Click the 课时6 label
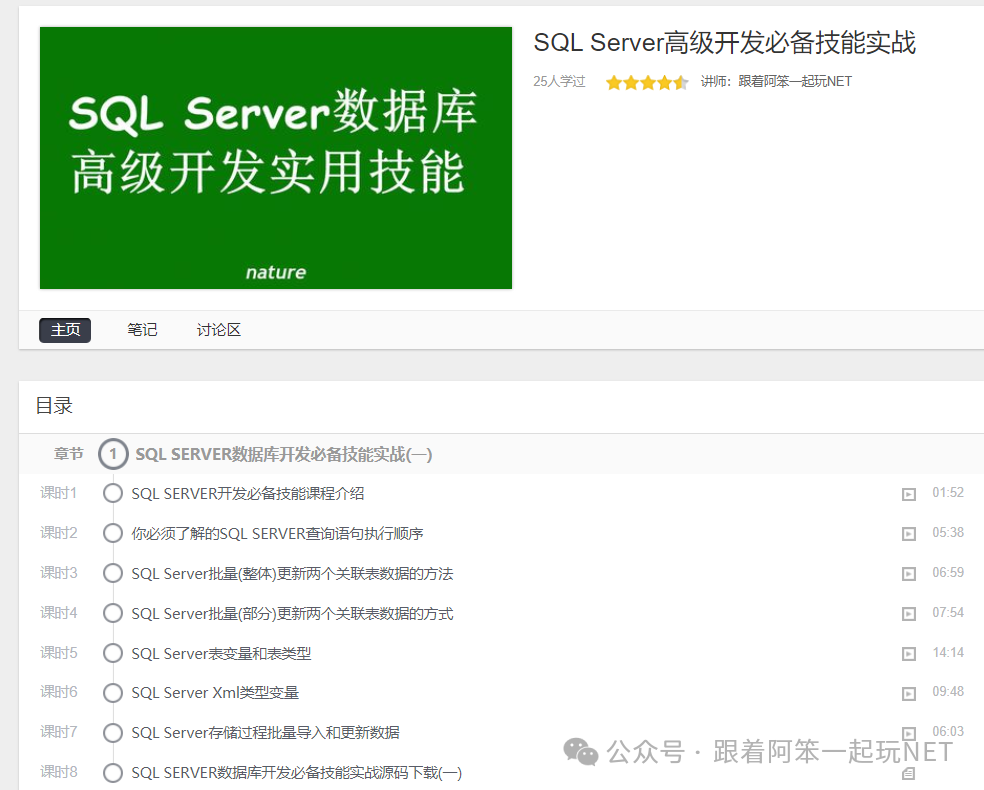The height and width of the screenshot is (790, 984). (x=59, y=692)
